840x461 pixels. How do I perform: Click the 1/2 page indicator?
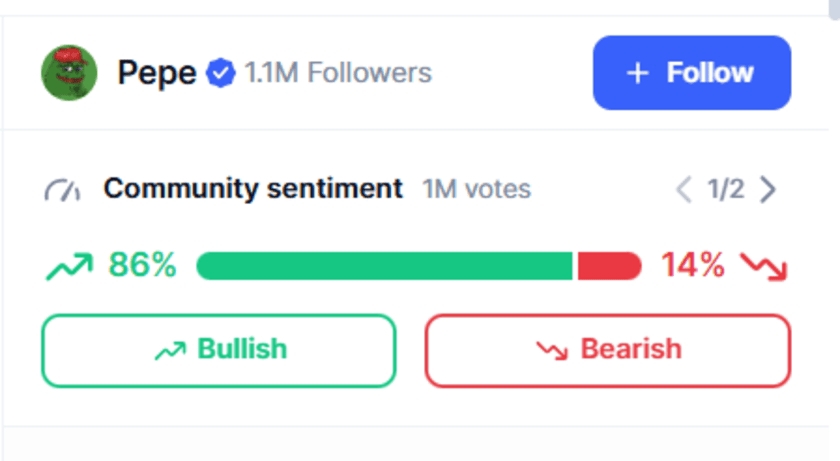[x=726, y=189]
